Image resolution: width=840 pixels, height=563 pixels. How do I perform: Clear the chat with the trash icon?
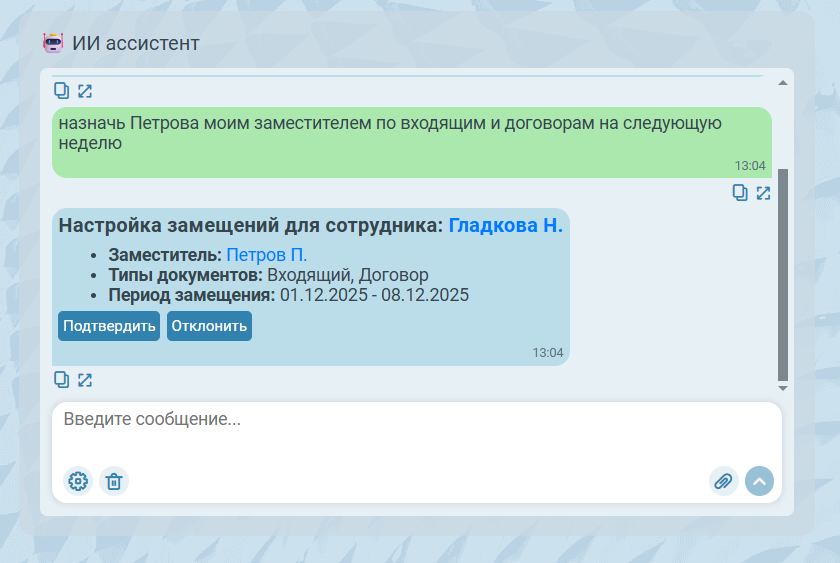click(114, 481)
